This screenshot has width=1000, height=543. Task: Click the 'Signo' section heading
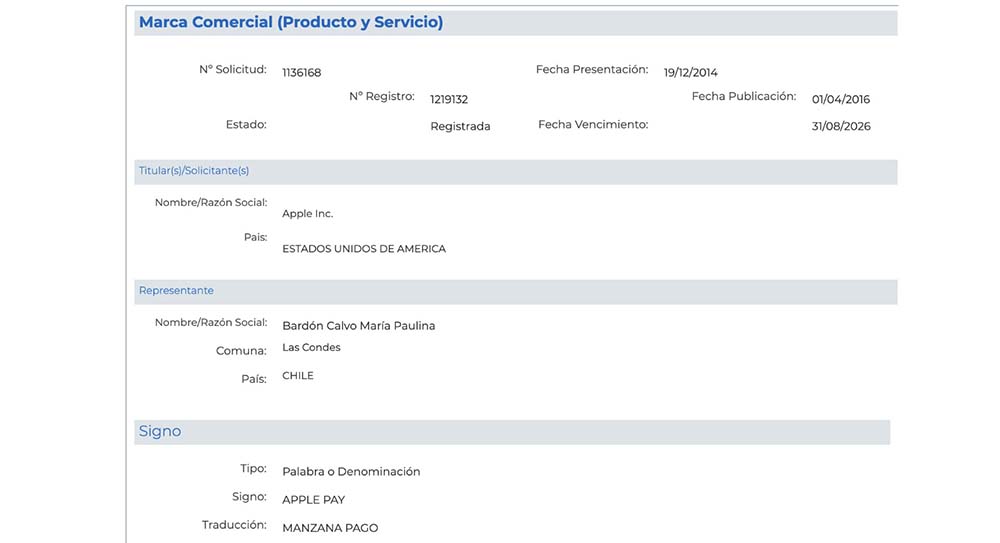click(x=160, y=431)
